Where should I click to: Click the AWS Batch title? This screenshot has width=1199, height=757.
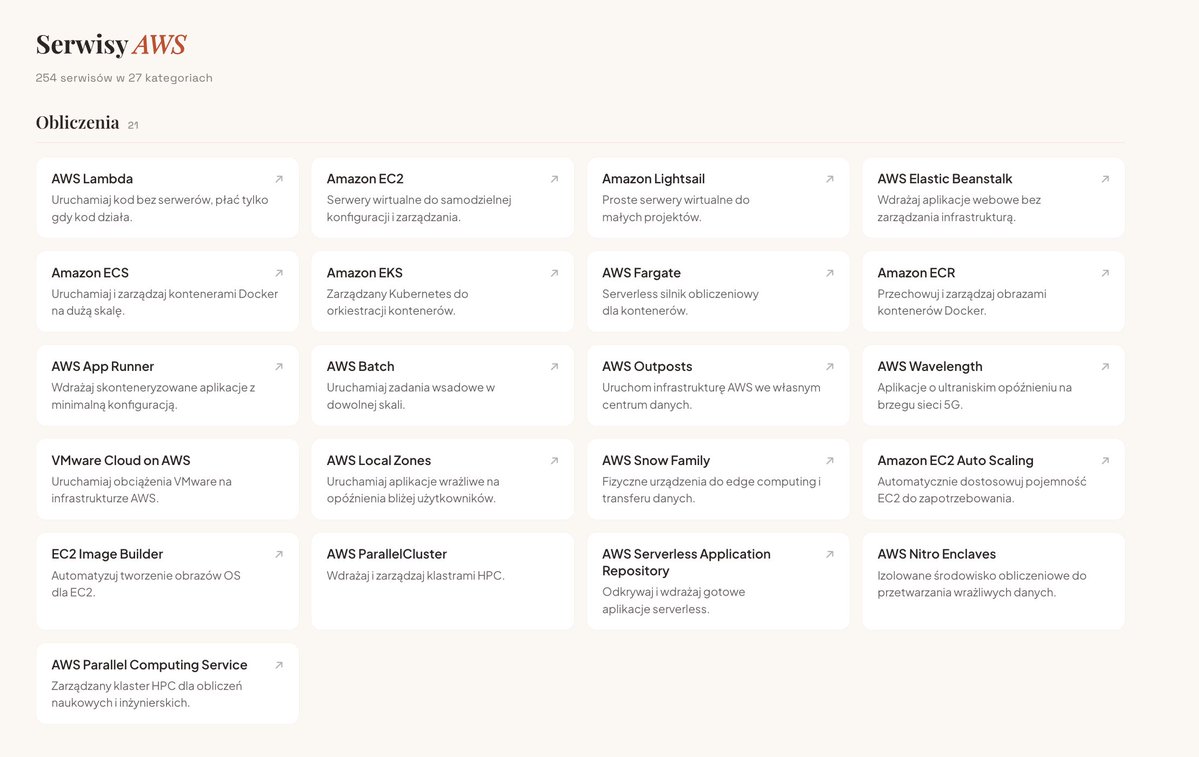[360, 367]
